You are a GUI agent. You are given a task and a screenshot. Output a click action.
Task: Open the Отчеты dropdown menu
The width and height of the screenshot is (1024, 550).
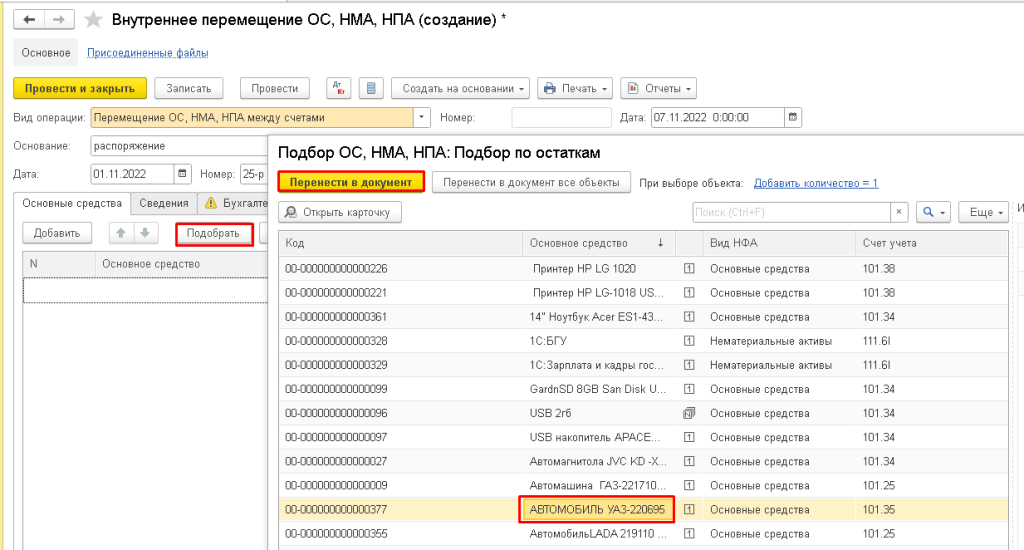tap(658, 88)
